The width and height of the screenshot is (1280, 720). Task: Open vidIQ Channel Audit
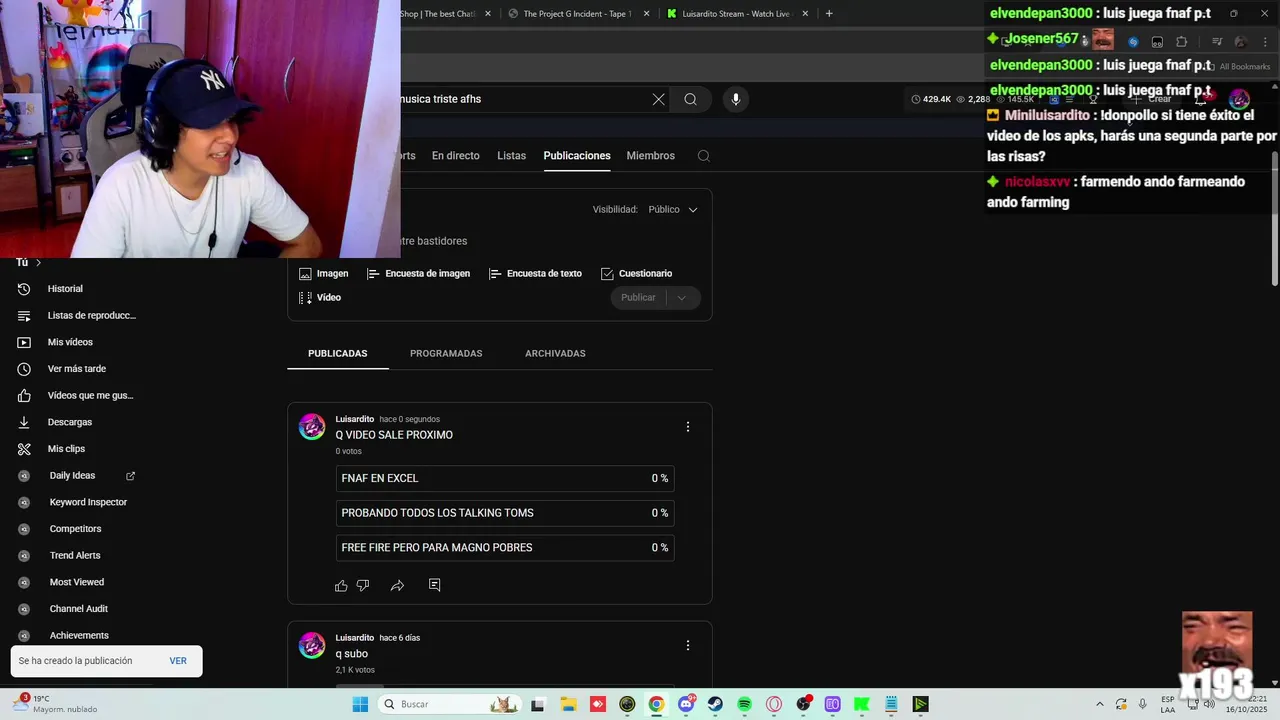[x=79, y=609]
